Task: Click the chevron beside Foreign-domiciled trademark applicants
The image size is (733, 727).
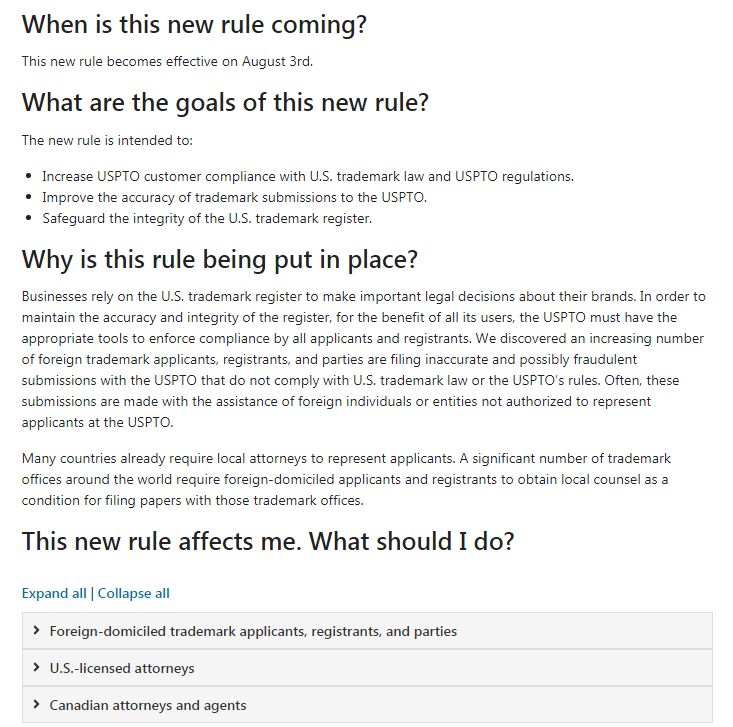Action: [36, 631]
